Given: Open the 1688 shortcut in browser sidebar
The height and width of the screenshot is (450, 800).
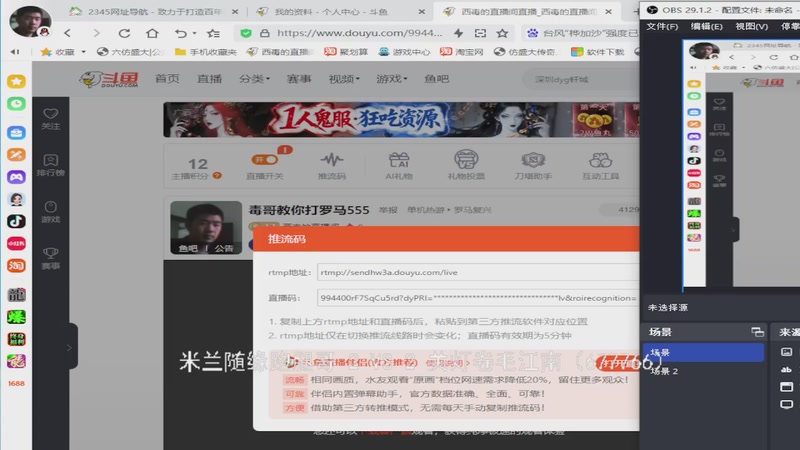Looking at the screenshot, I should [16, 383].
